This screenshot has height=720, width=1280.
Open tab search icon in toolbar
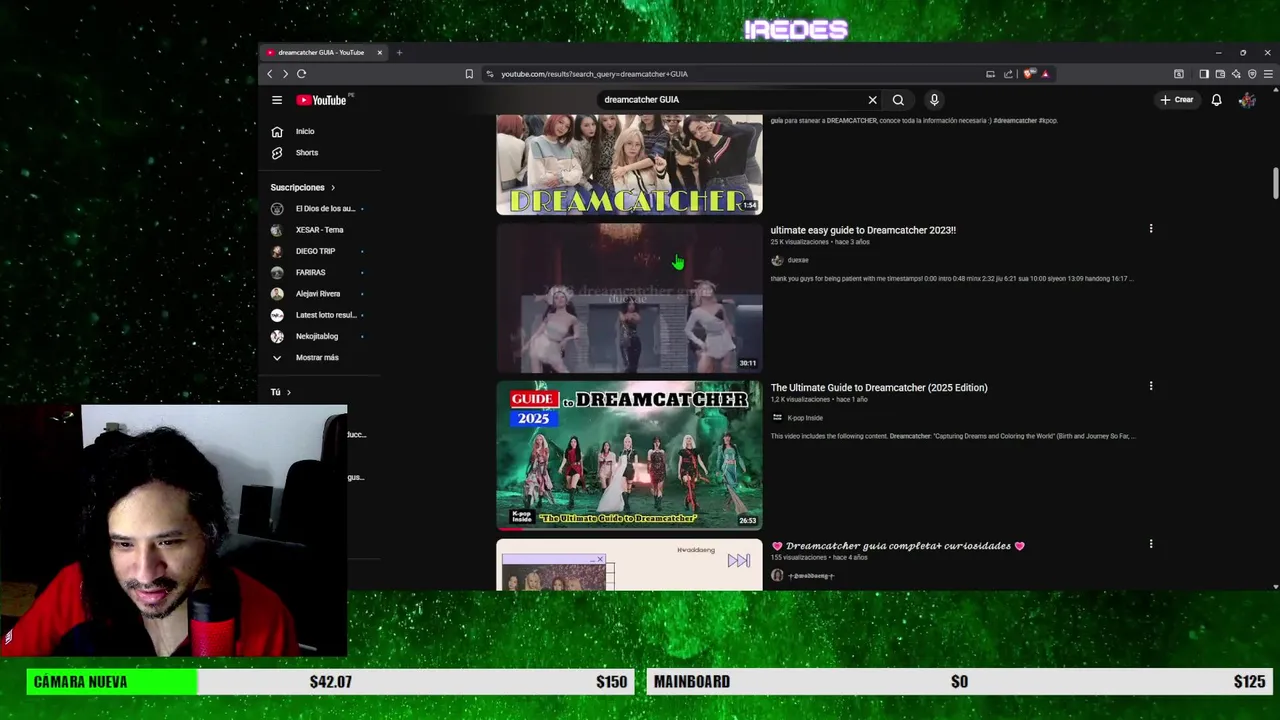coord(1179,74)
